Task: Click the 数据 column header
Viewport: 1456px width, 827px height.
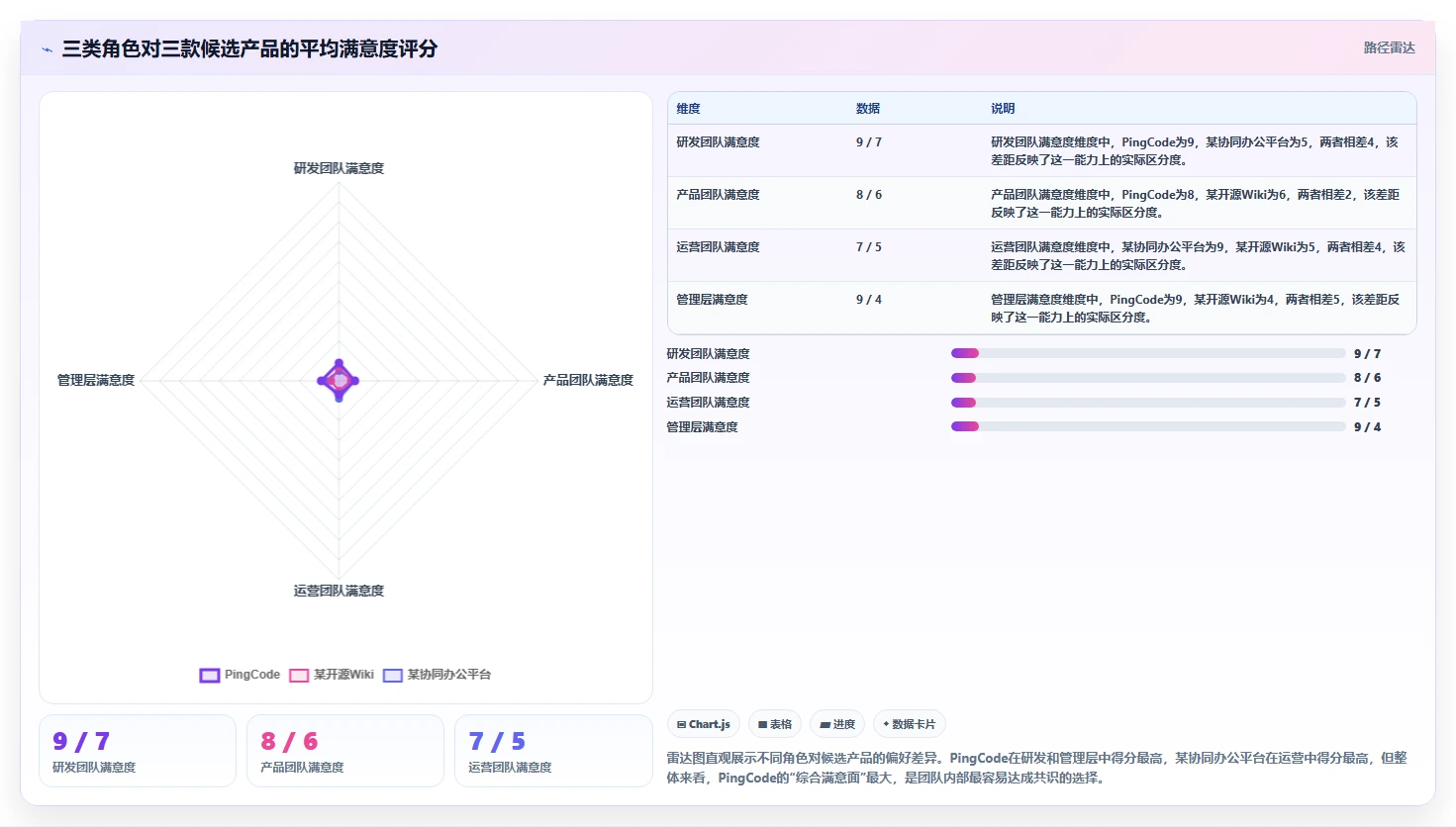Action: point(868,109)
